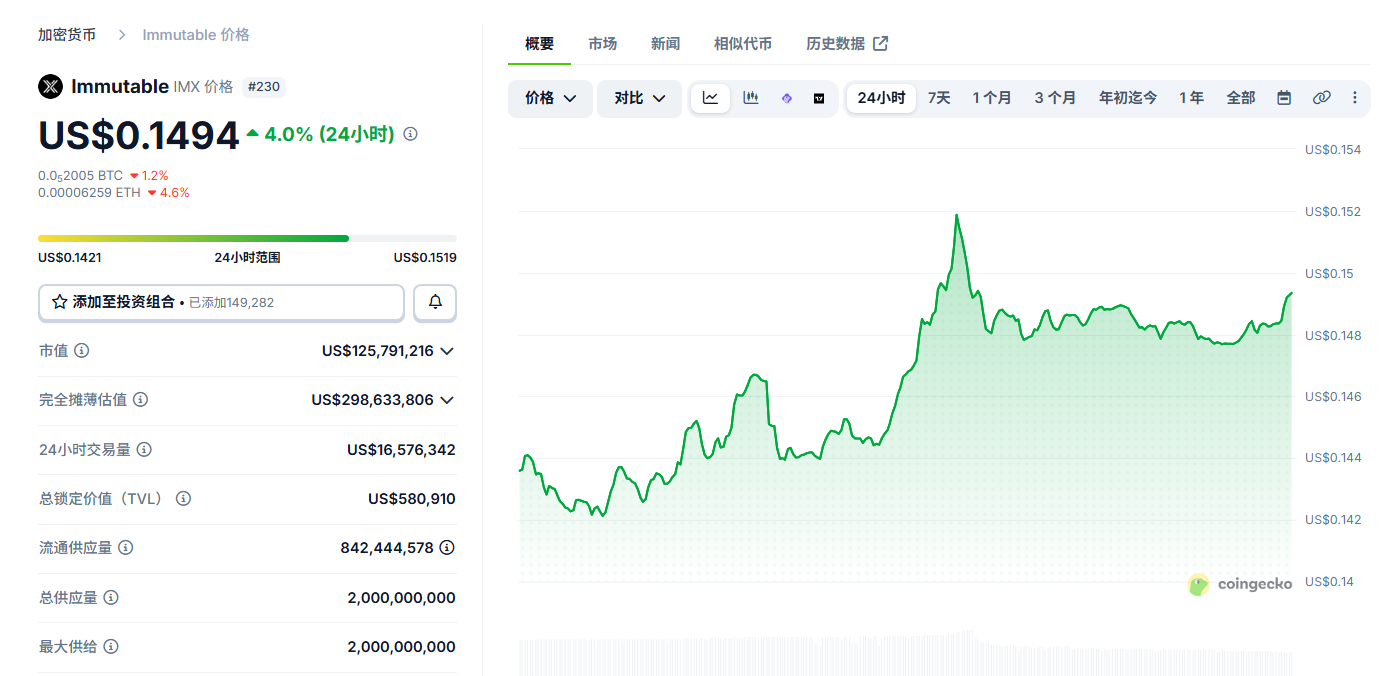The image size is (1391, 676).
Task: Switch to the 市场 tab
Action: (602, 44)
